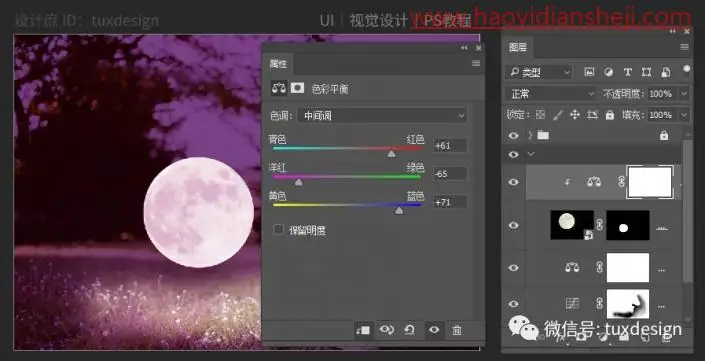Select the 图层 Layers tab

(518, 47)
